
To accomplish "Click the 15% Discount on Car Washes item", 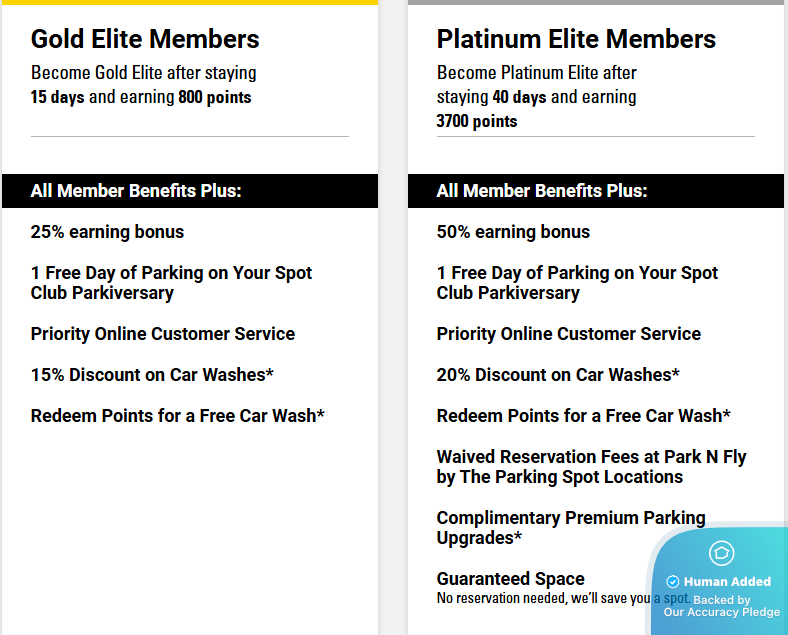I will tap(152, 375).
